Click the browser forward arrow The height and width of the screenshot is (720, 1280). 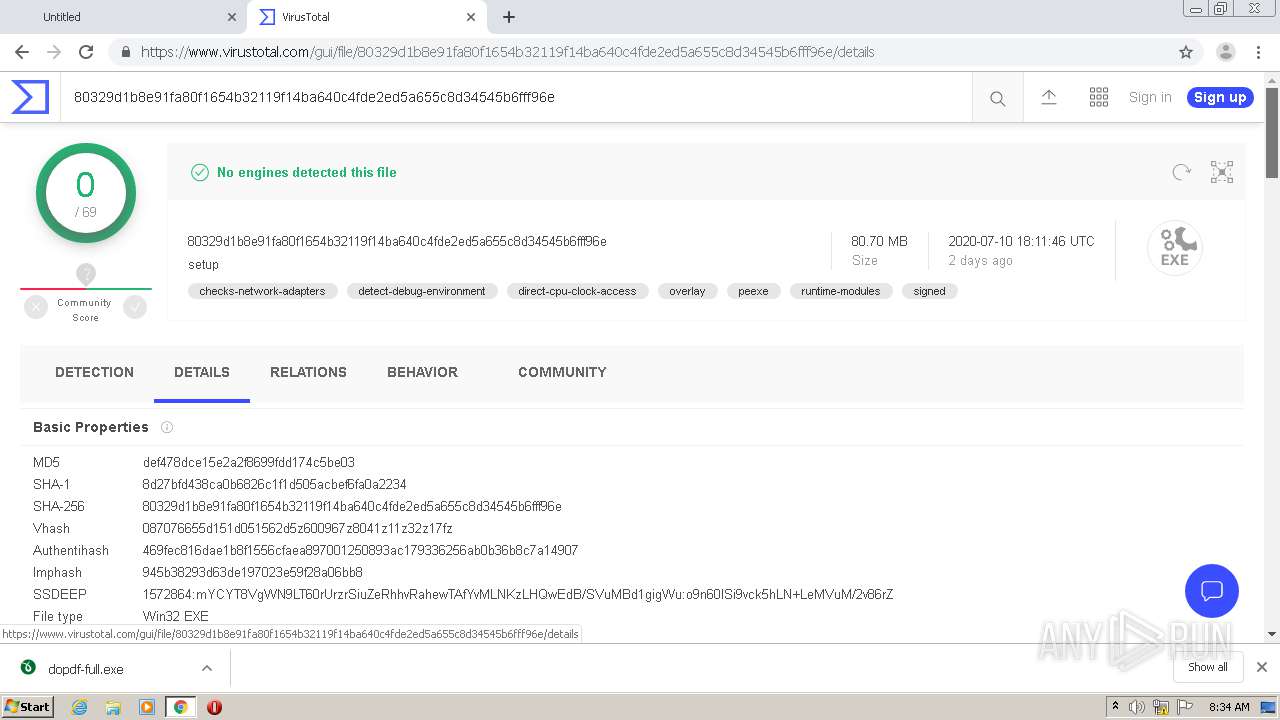point(54,52)
